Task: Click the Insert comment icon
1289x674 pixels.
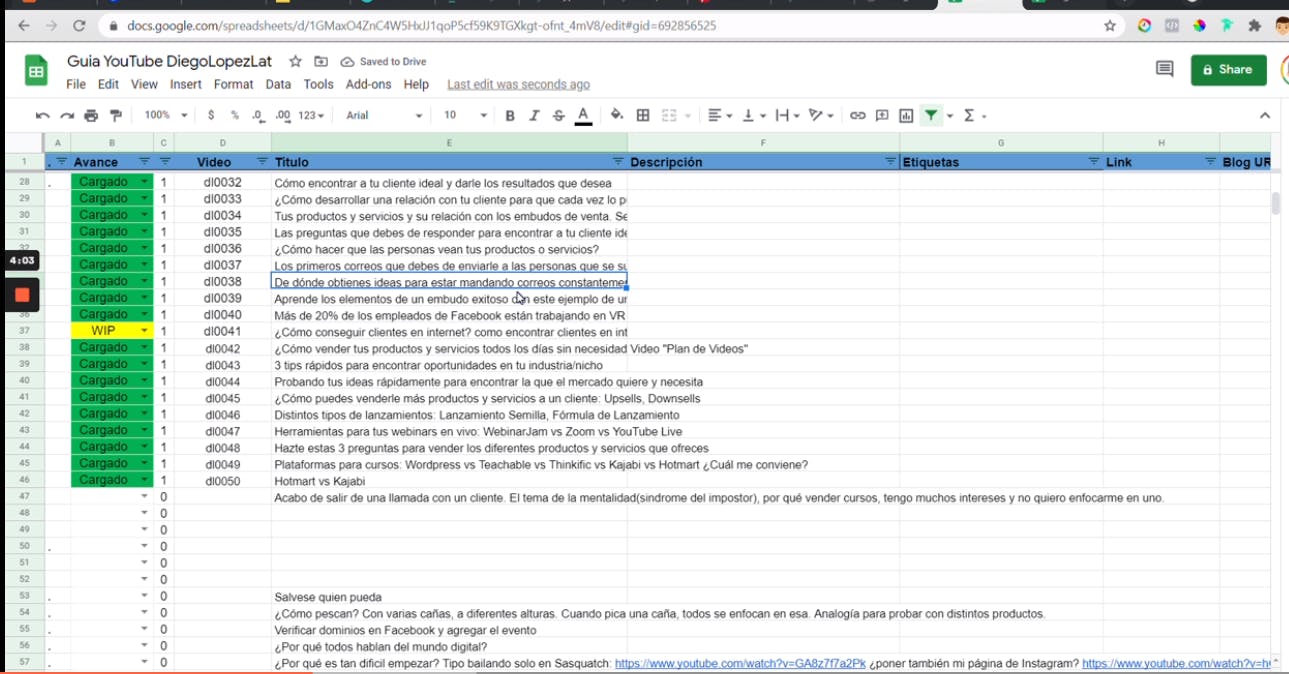Action: tap(882, 116)
